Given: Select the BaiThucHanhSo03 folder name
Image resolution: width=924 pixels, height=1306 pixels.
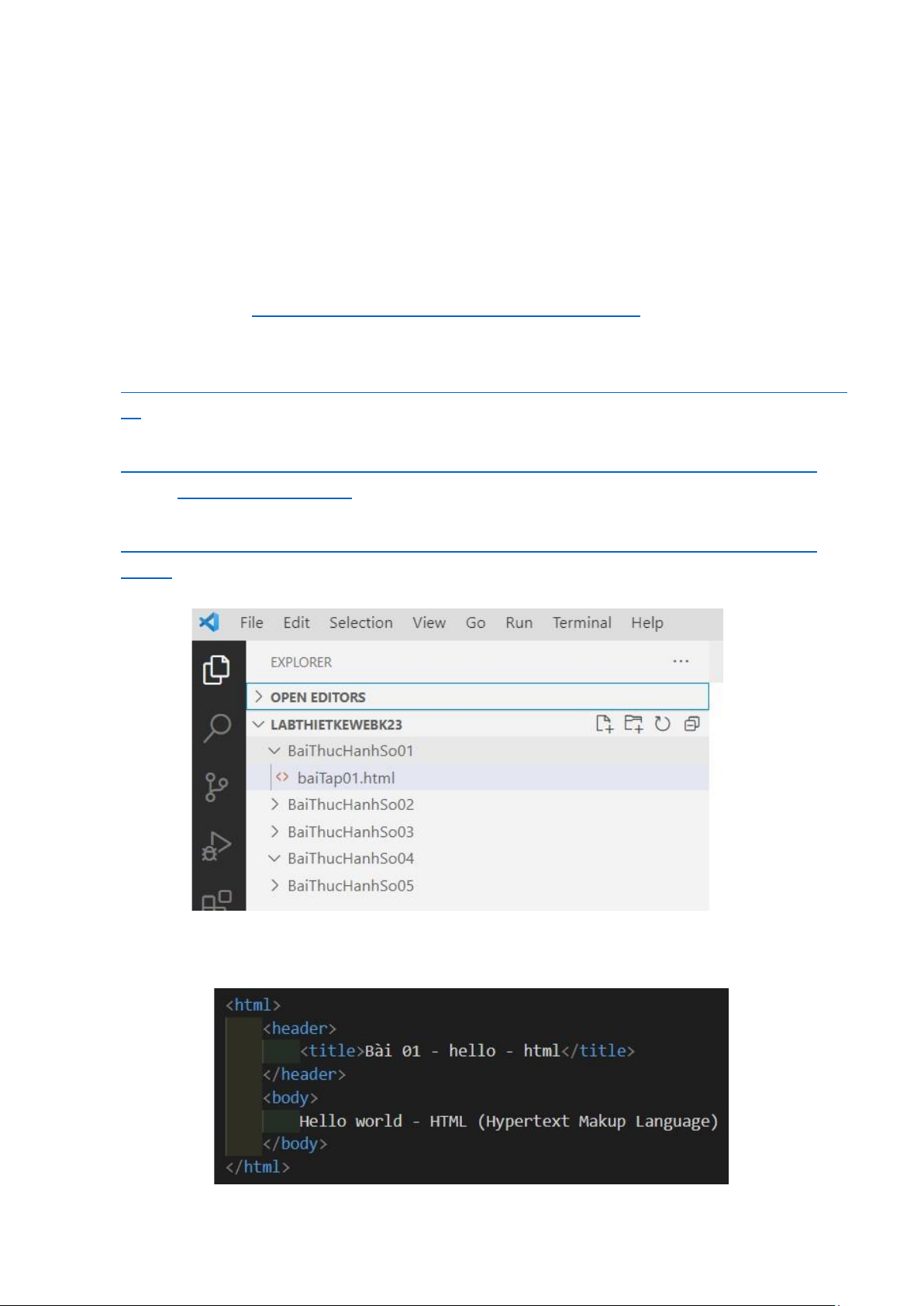Looking at the screenshot, I should tap(350, 831).
